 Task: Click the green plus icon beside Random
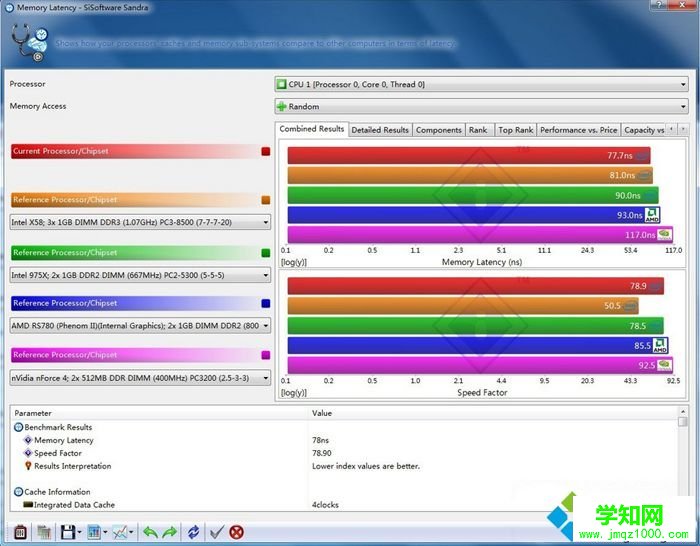pos(282,106)
